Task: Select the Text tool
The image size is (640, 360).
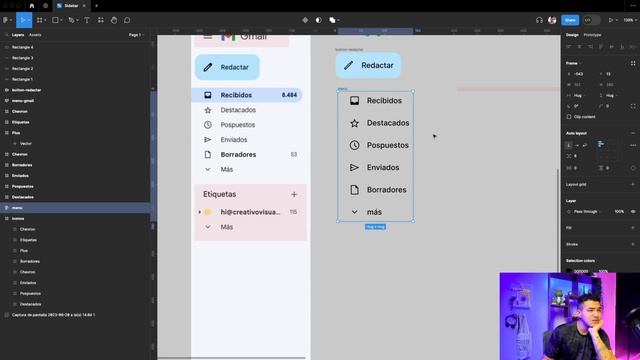Action: coord(87,20)
